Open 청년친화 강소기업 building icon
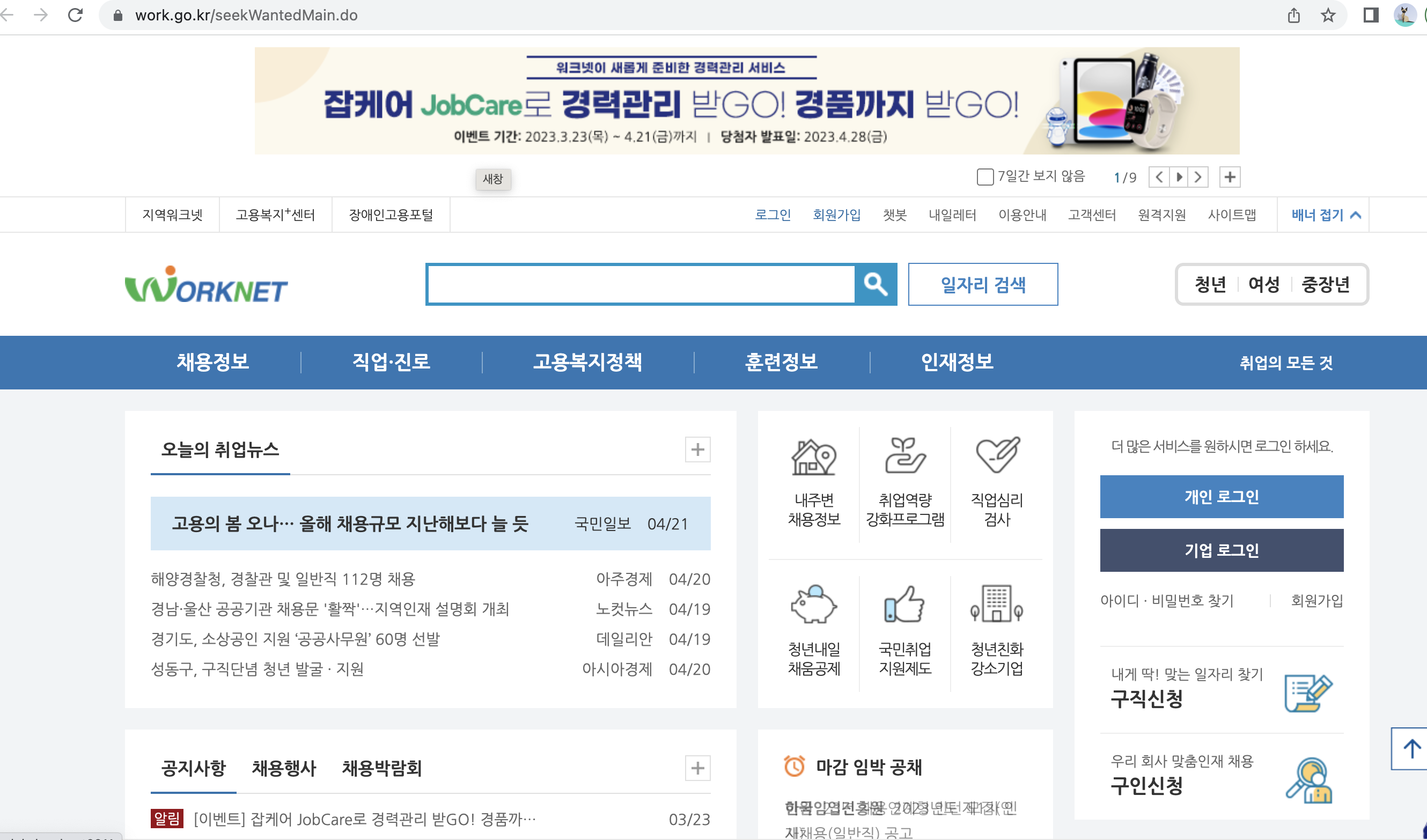1427x840 pixels. coord(997,605)
